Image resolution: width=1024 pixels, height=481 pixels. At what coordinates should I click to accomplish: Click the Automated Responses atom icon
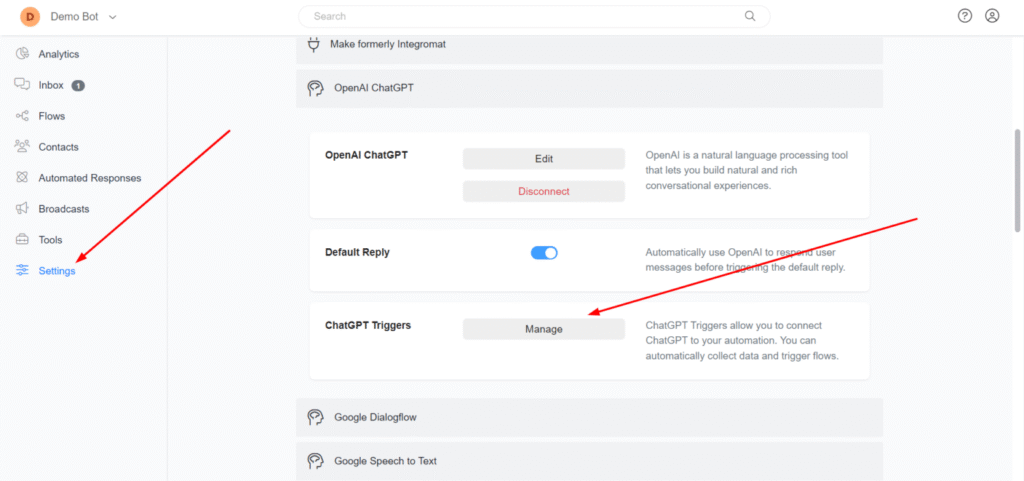coord(23,178)
